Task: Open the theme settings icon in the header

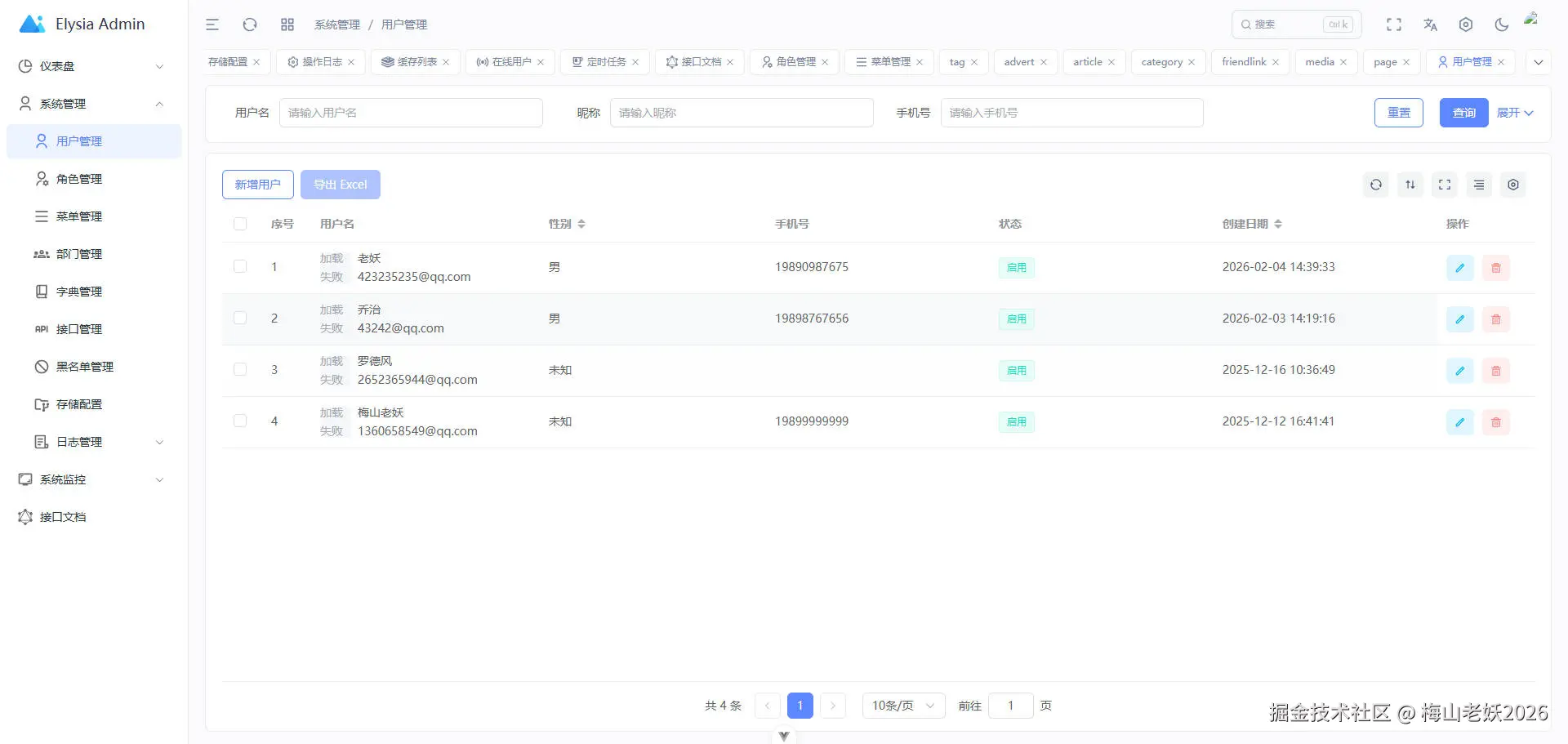Action: [1466, 25]
